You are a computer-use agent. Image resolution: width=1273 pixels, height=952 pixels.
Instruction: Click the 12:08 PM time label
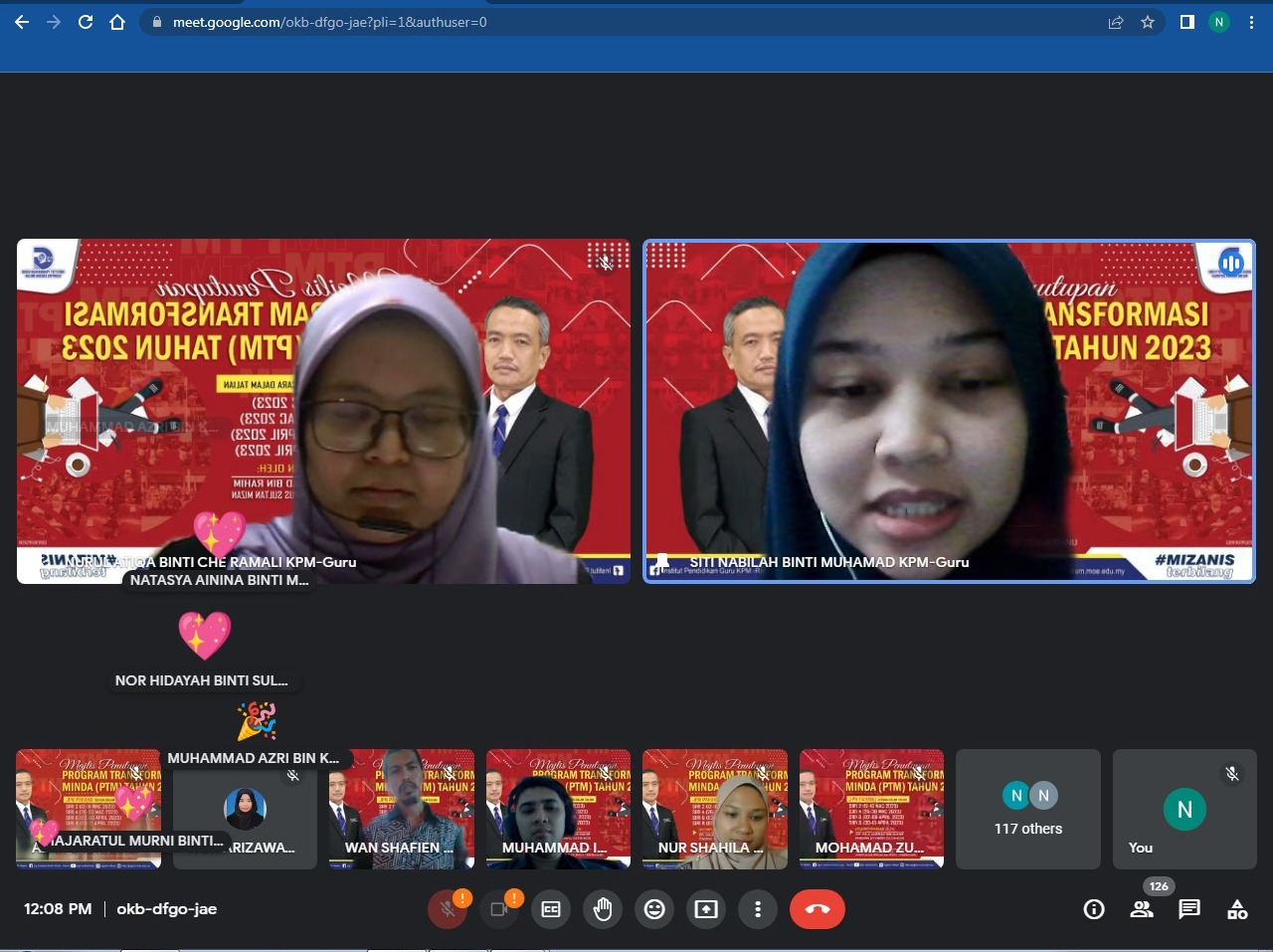coord(58,909)
